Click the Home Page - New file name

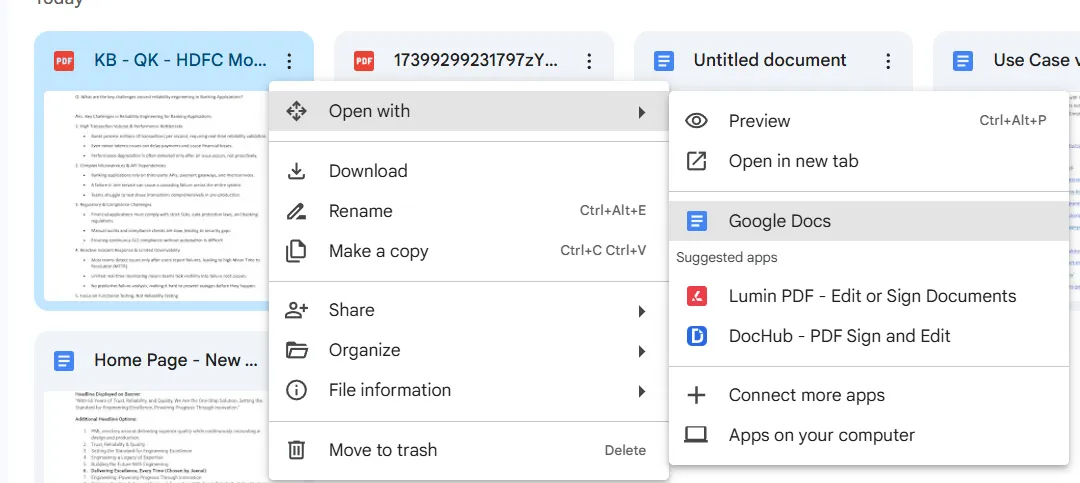coord(176,360)
